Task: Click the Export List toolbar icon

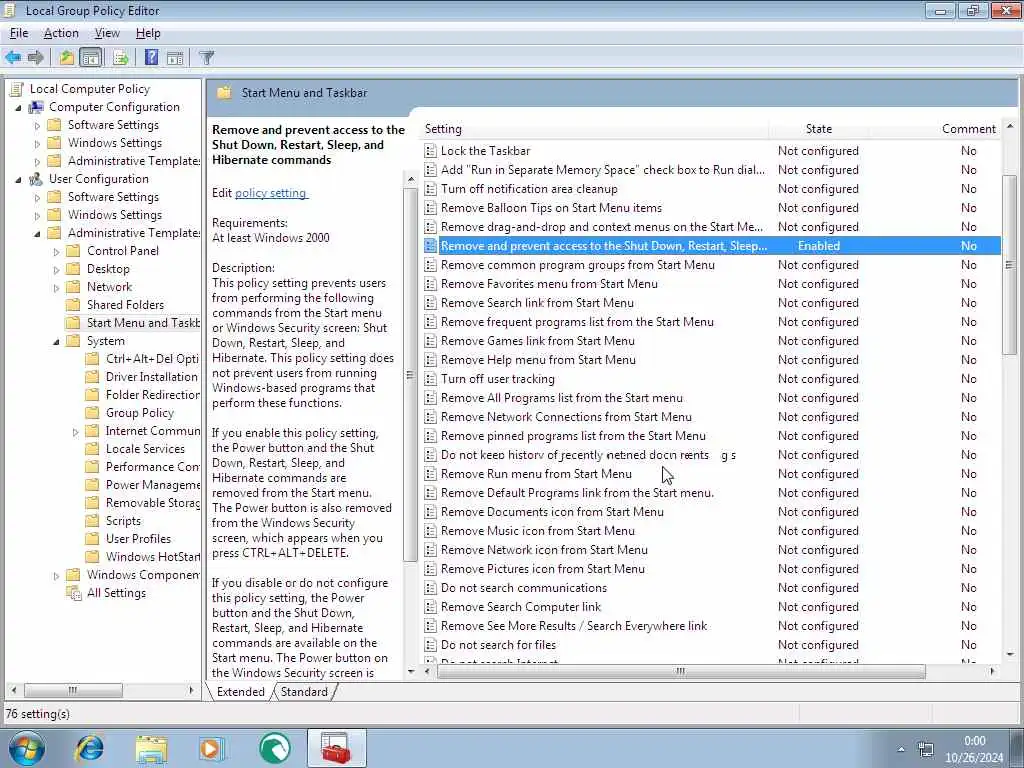Action: (121, 57)
